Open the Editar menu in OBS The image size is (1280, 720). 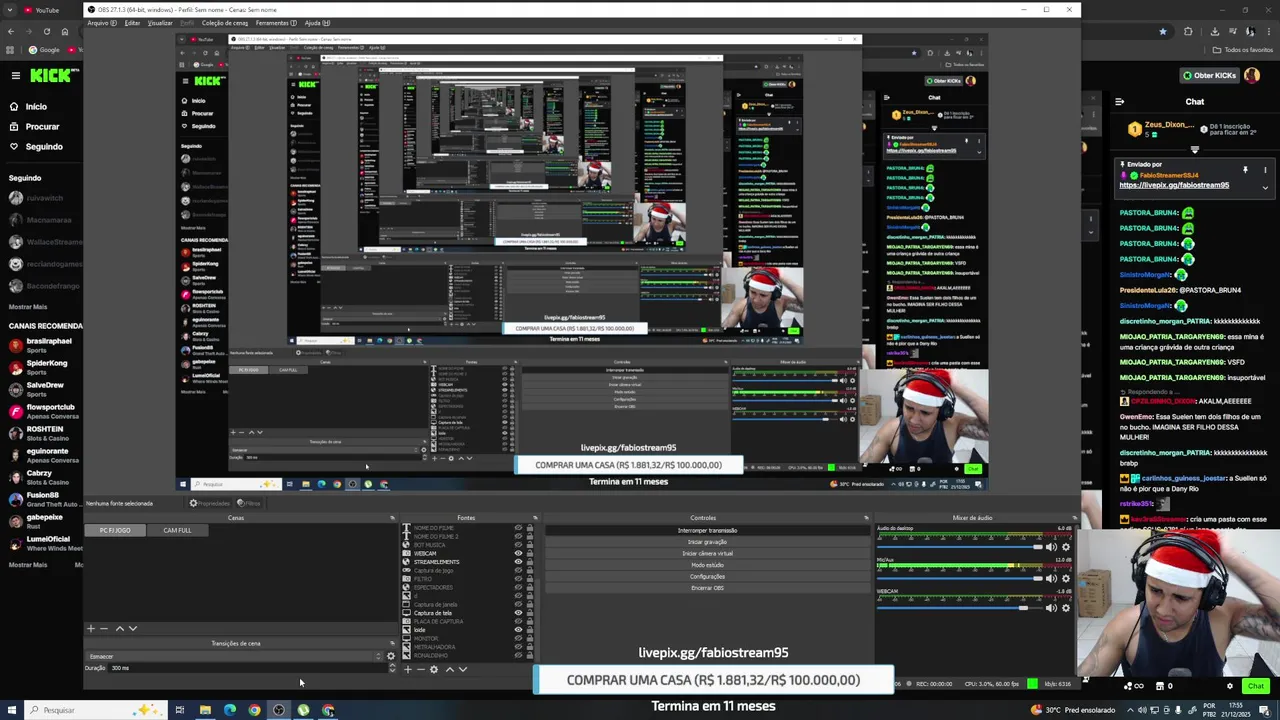(x=132, y=23)
